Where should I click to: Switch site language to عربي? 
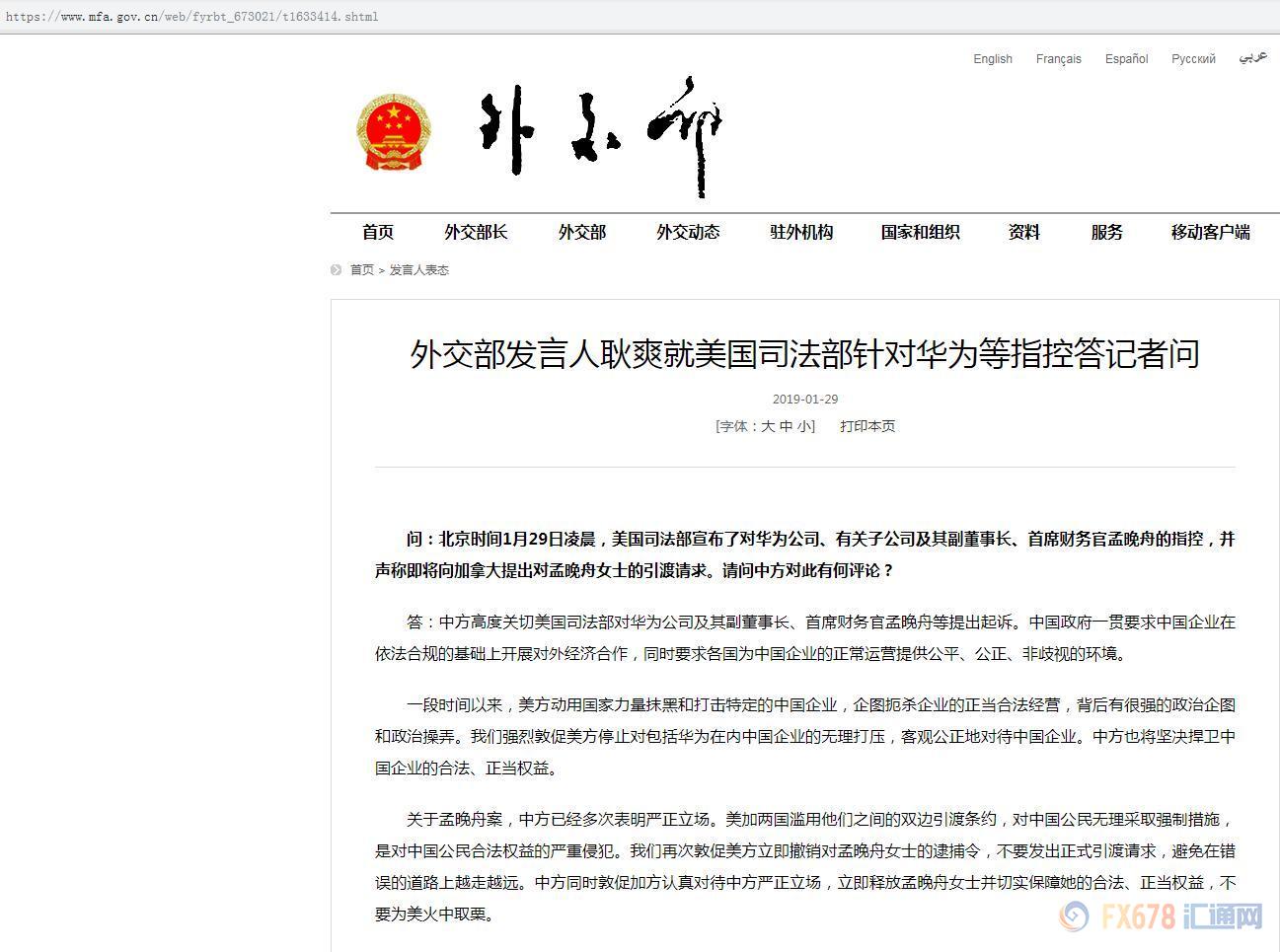click(1252, 57)
